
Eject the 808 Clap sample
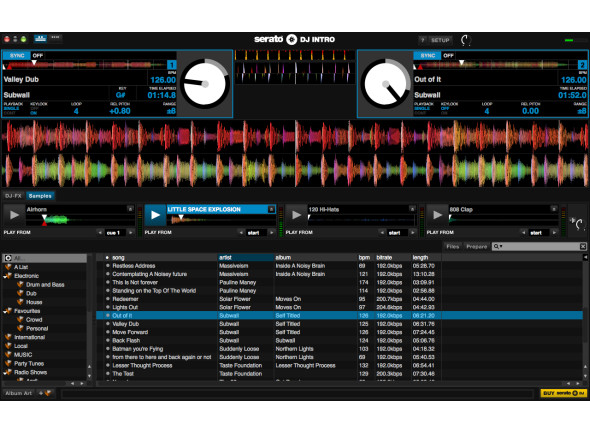pos(554,209)
